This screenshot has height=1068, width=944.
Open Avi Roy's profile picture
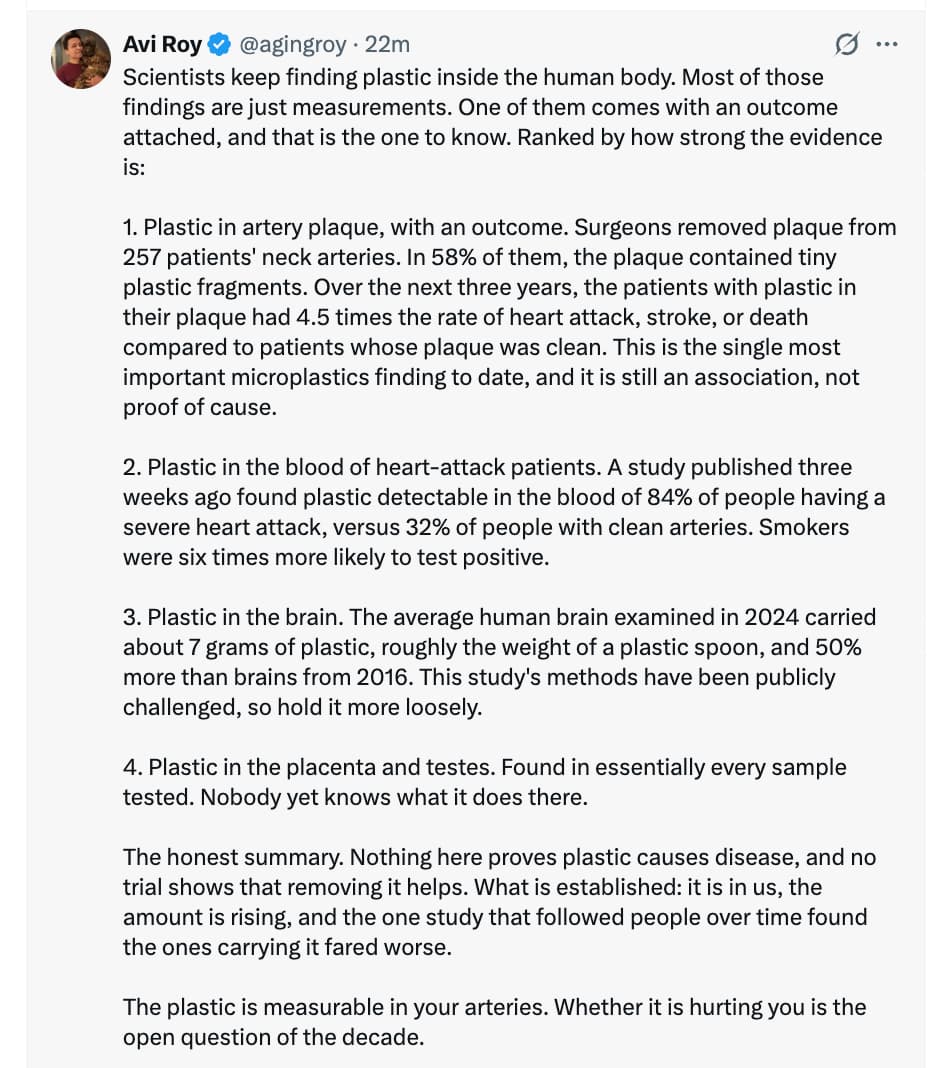point(80,59)
